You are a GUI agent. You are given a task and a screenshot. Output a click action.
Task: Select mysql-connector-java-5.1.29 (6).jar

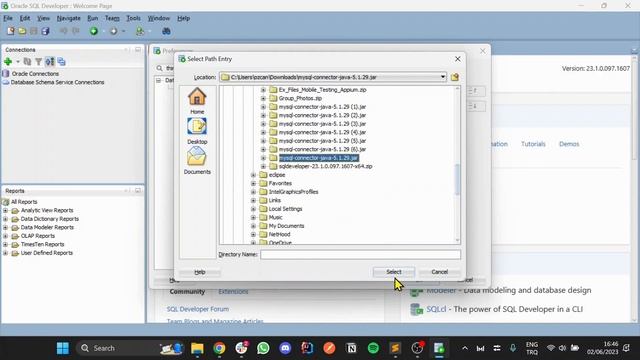tap(322, 149)
